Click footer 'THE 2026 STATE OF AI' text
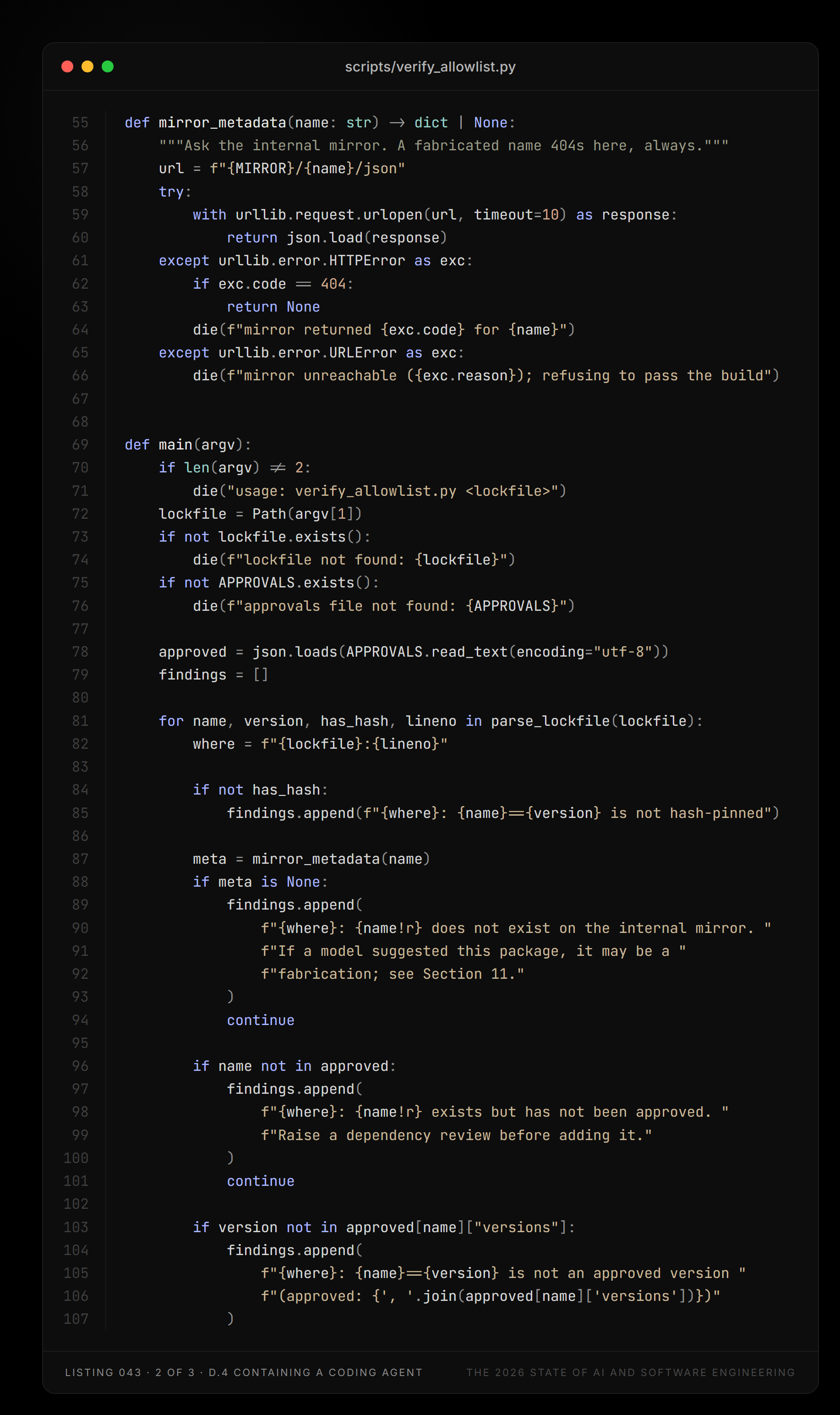Screen dimensions: 840x1415 [x=631, y=1372]
